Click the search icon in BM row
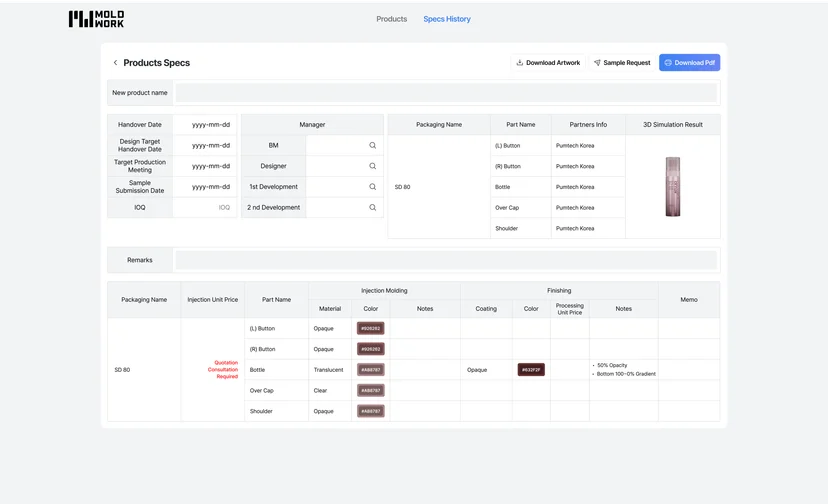Screen dimensions: 828x504 372,145
